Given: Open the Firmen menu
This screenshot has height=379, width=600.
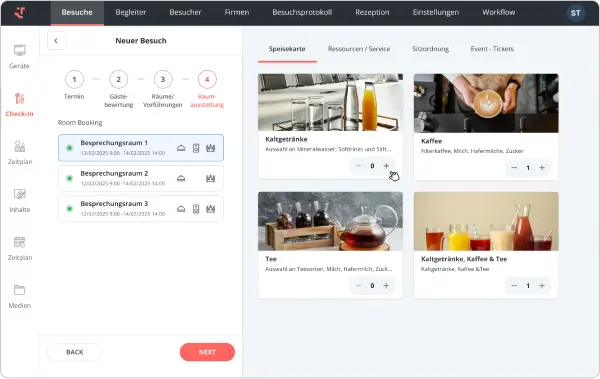Looking at the screenshot, I should click(236, 12).
